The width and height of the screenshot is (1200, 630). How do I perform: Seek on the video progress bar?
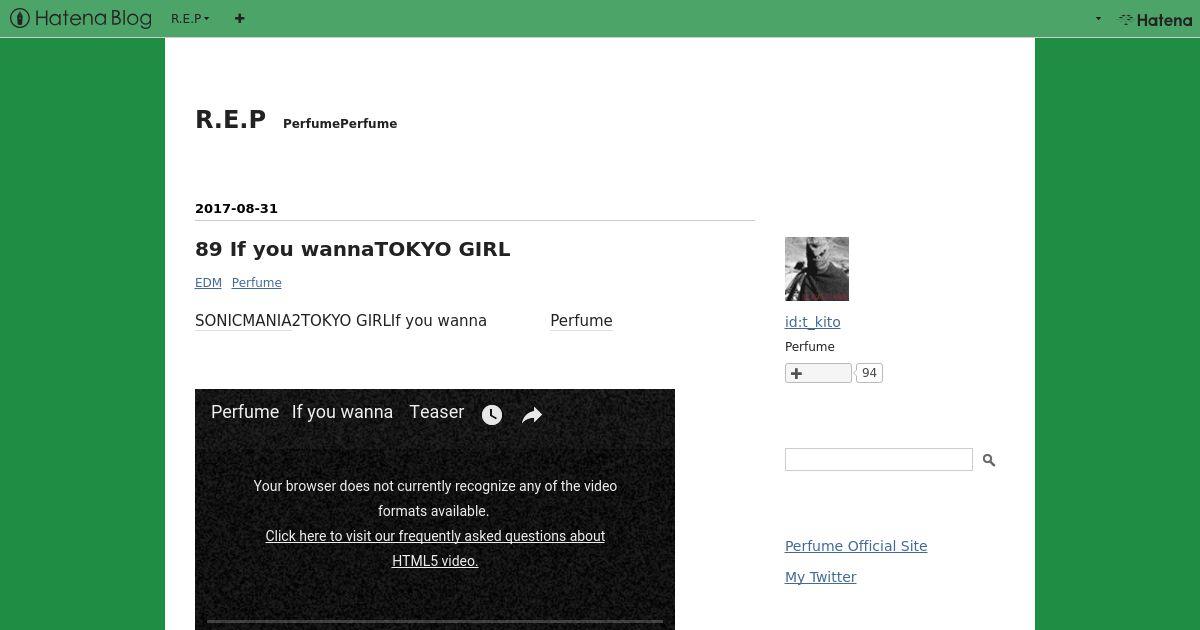tap(435, 621)
